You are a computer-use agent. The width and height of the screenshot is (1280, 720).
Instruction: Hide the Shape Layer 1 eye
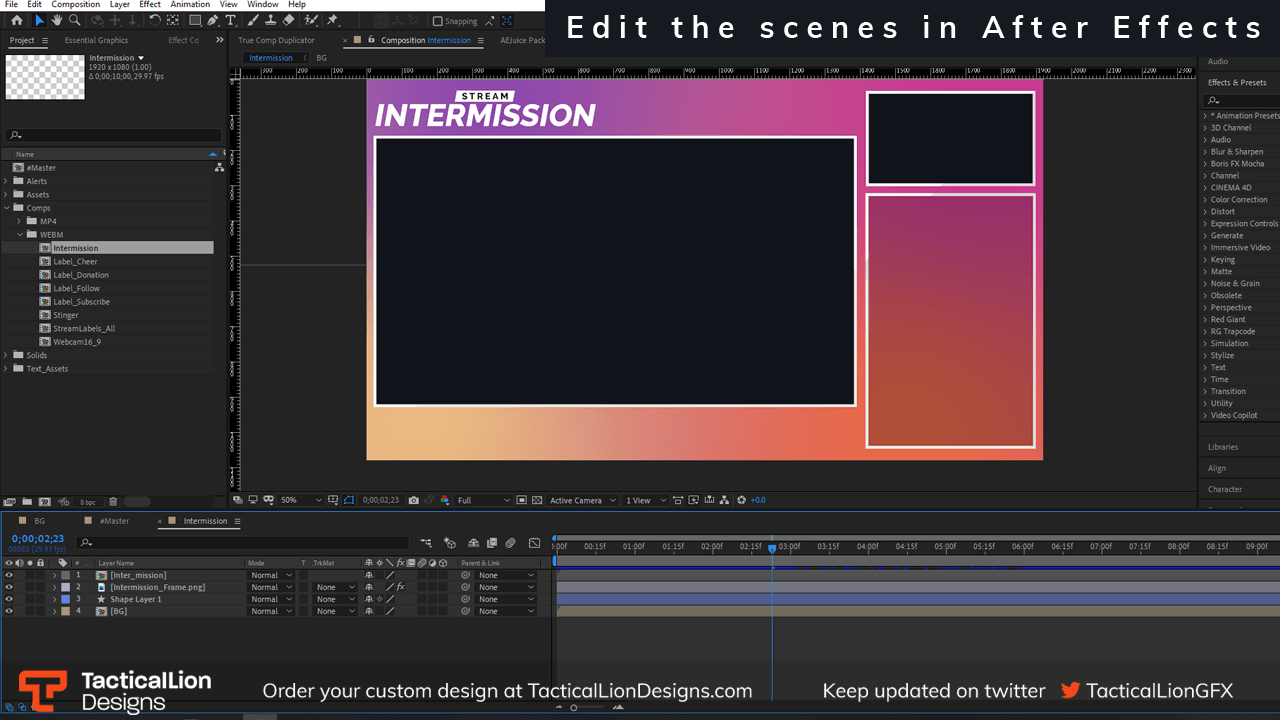point(9,599)
